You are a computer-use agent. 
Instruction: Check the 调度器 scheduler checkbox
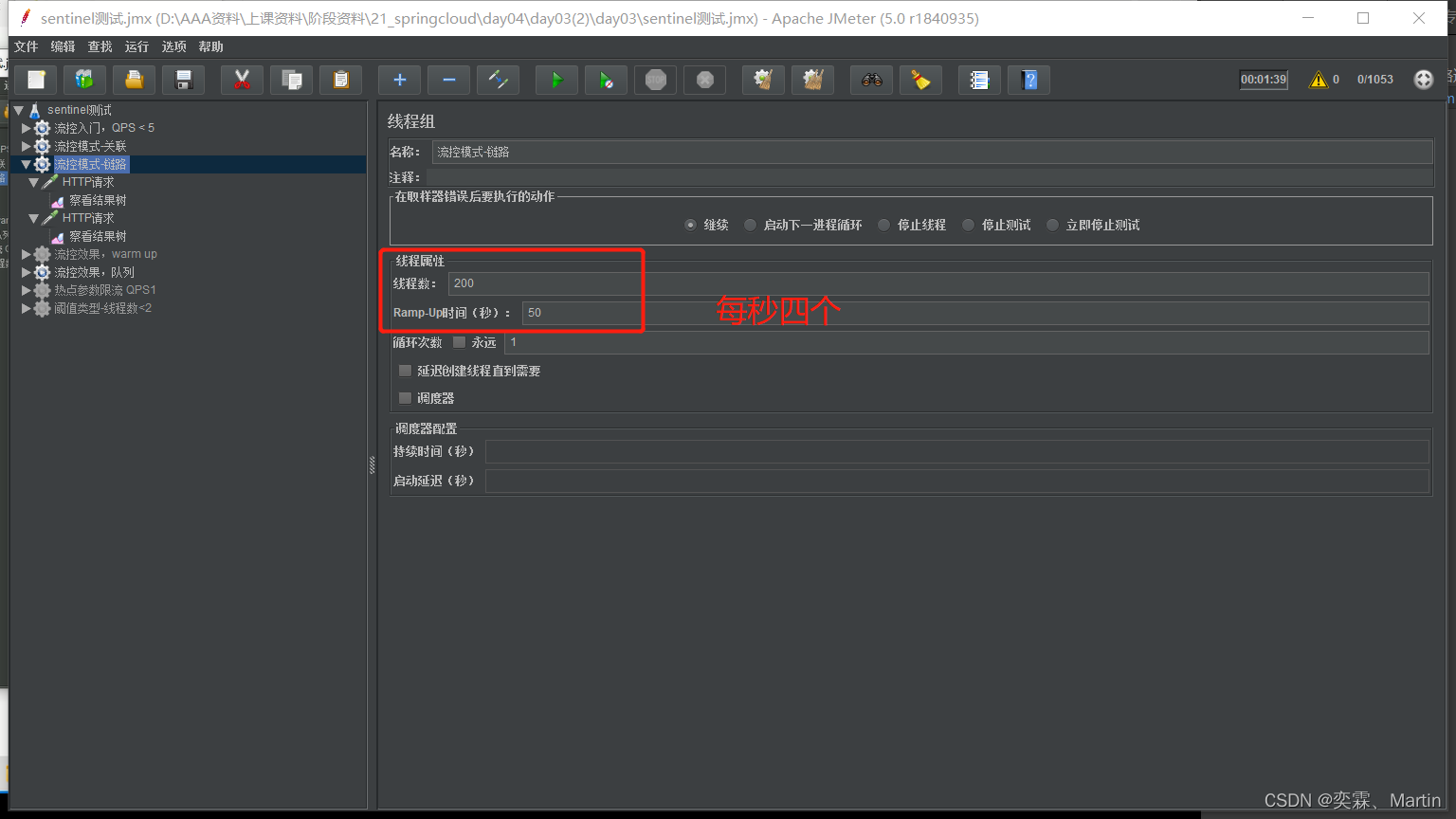[406, 398]
